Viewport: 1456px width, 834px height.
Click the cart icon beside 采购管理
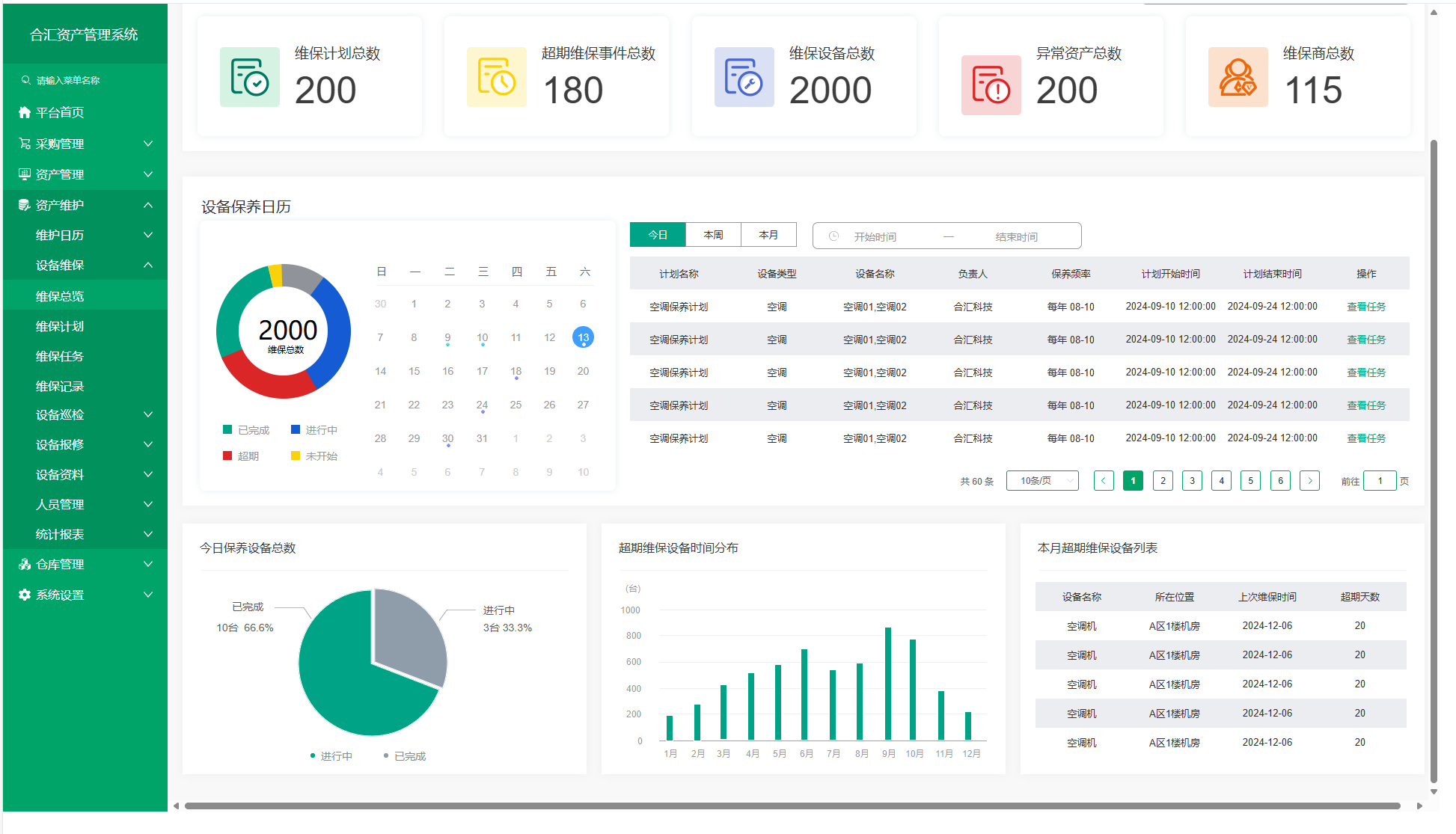25,144
